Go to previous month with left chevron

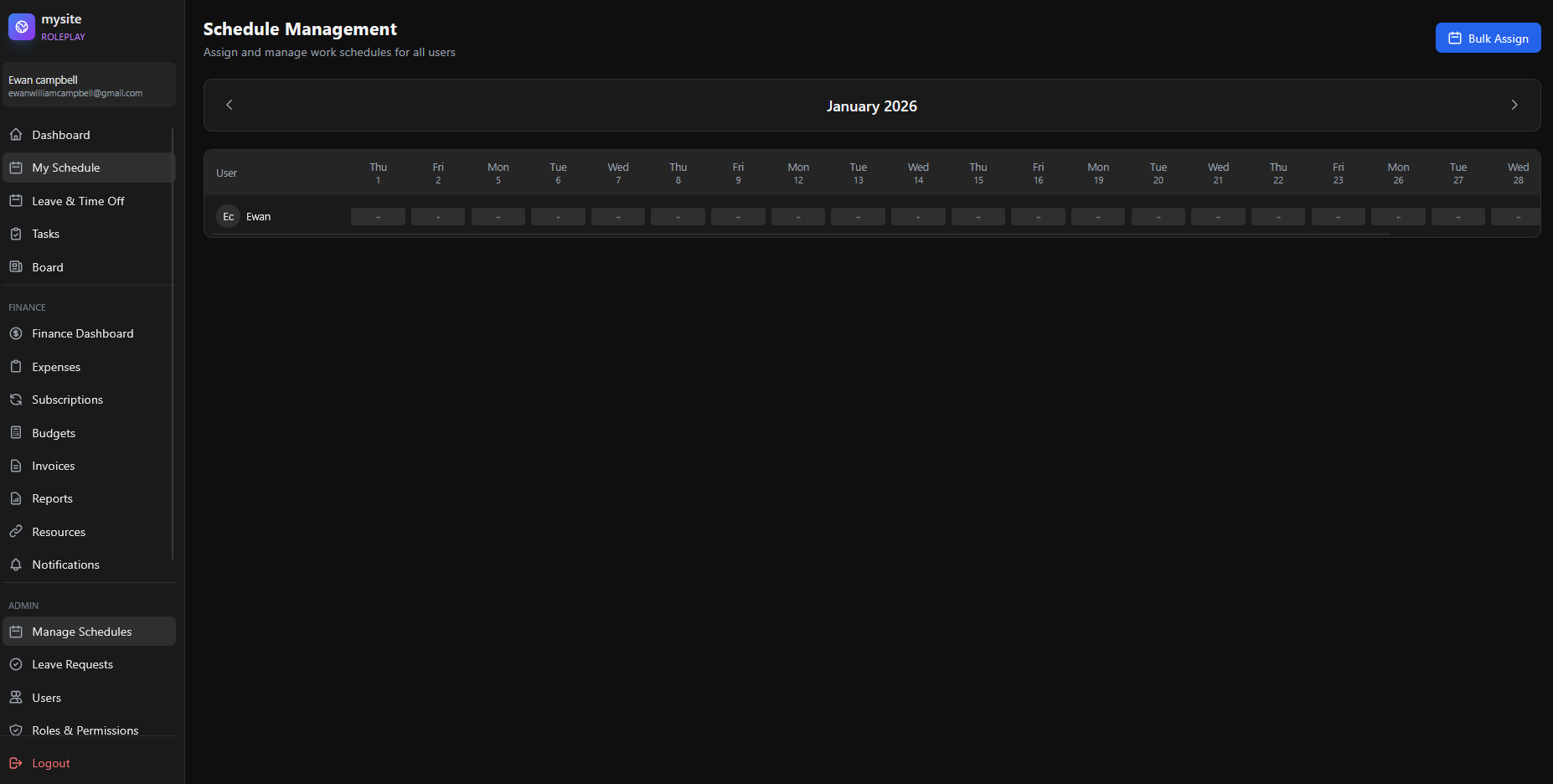click(230, 105)
